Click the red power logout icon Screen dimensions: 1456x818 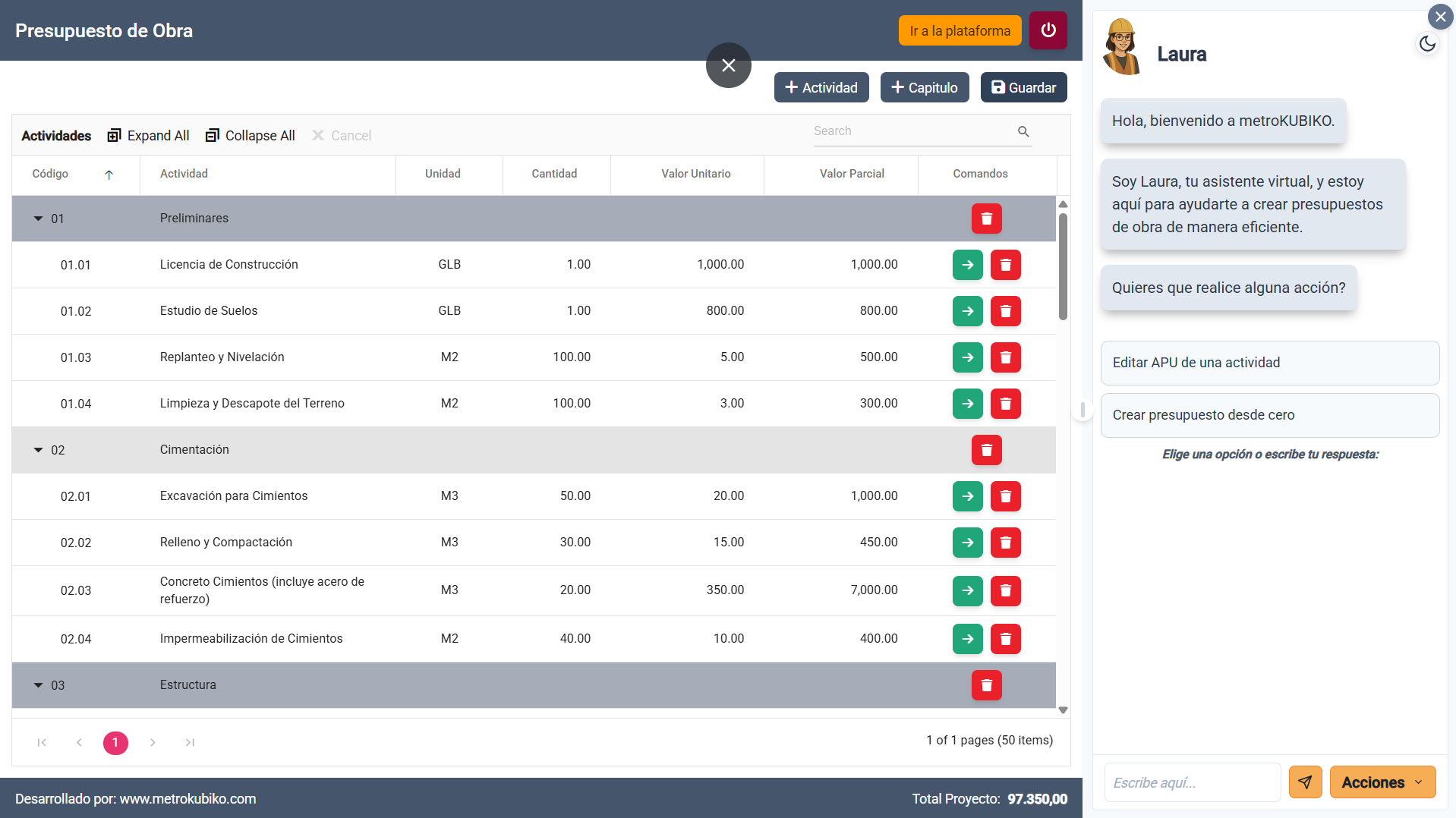click(x=1048, y=30)
